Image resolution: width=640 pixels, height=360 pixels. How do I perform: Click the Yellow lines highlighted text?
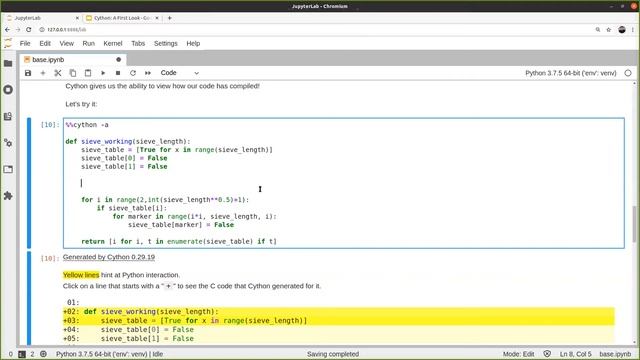81,275
